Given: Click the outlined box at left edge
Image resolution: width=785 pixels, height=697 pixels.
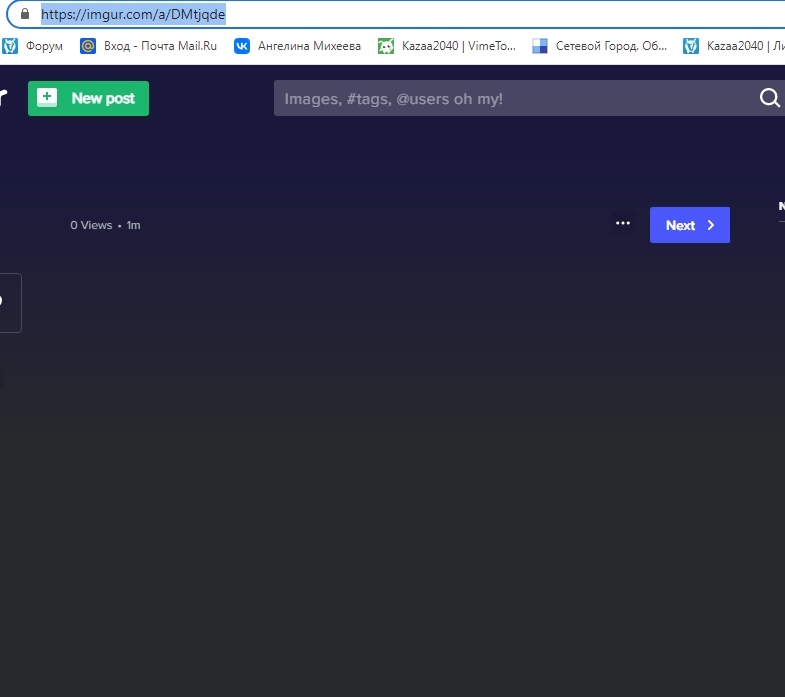Looking at the screenshot, I should [x=9, y=302].
